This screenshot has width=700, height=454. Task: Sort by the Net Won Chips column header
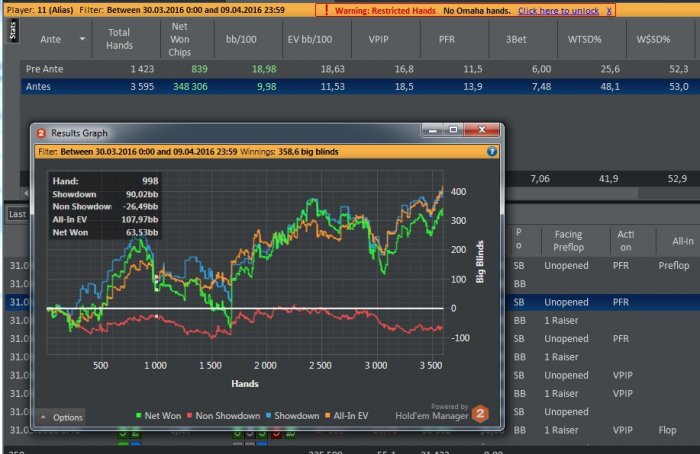pos(179,39)
